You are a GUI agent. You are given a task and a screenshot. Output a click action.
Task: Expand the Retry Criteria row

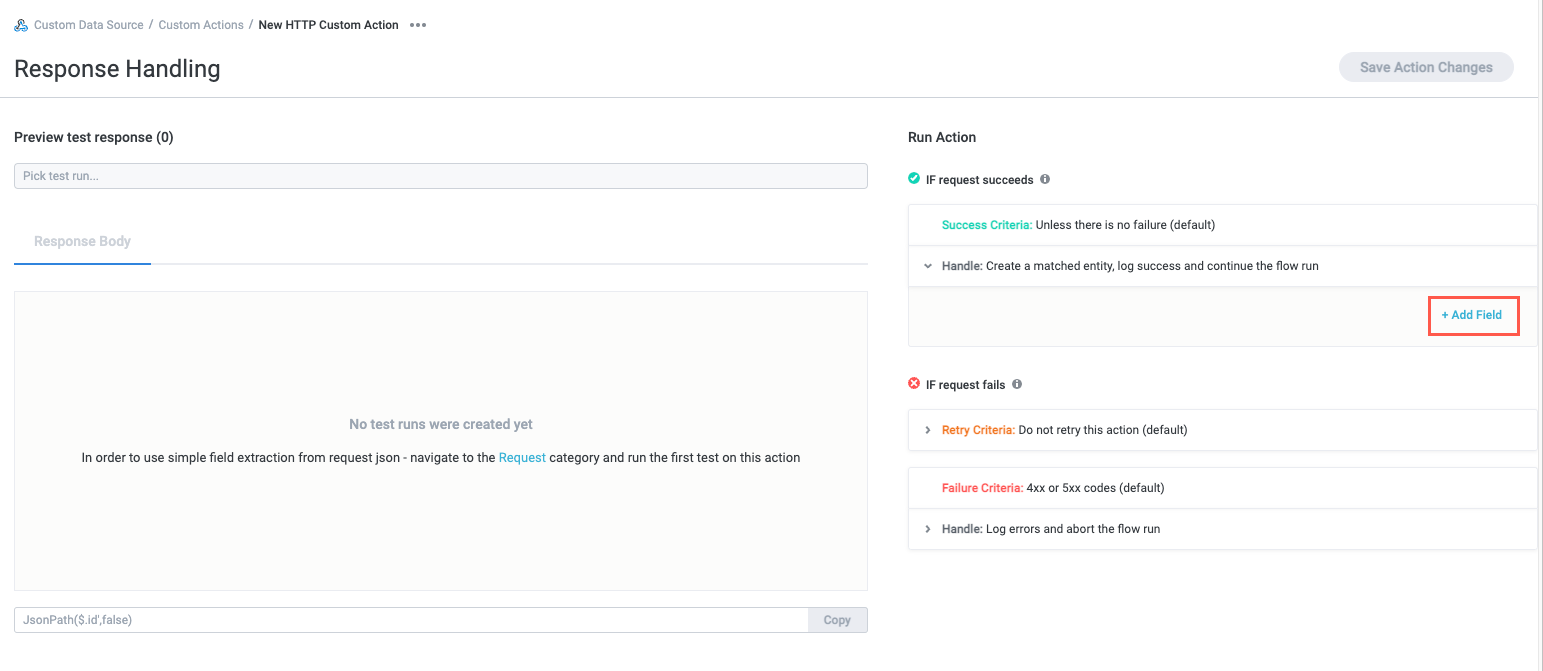[928, 430]
